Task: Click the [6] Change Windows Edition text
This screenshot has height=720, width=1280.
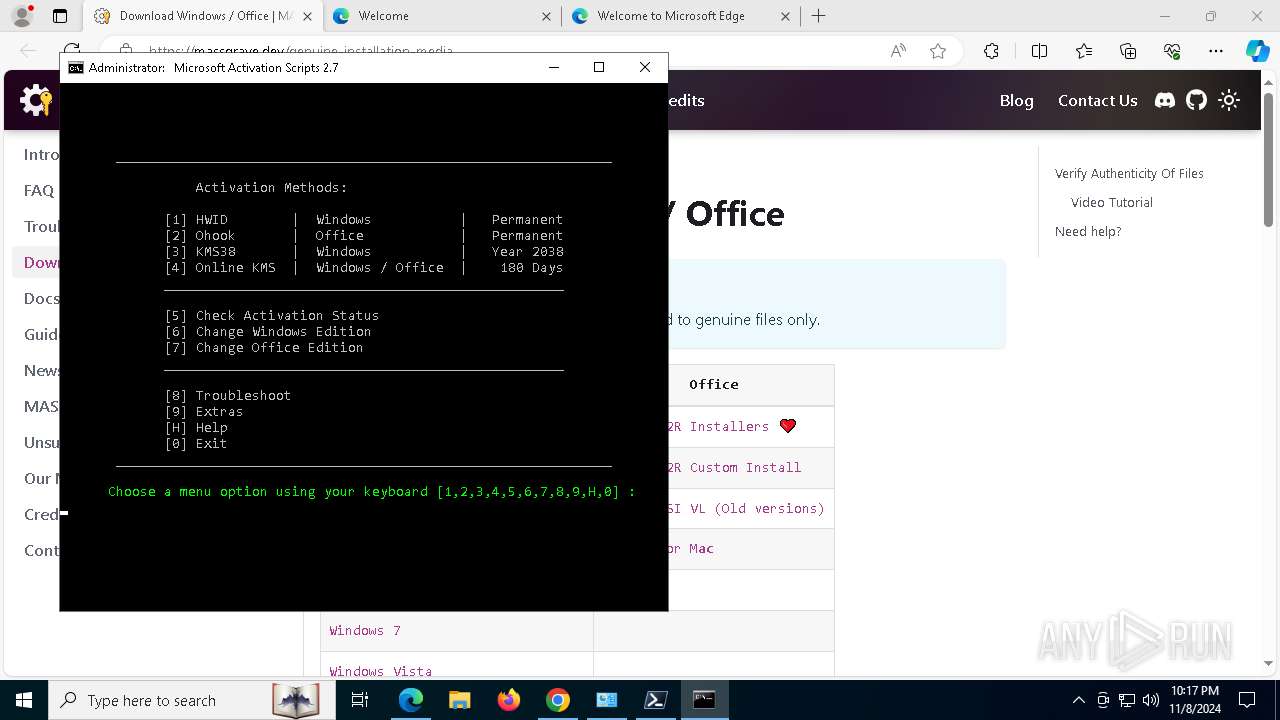Action: (268, 331)
